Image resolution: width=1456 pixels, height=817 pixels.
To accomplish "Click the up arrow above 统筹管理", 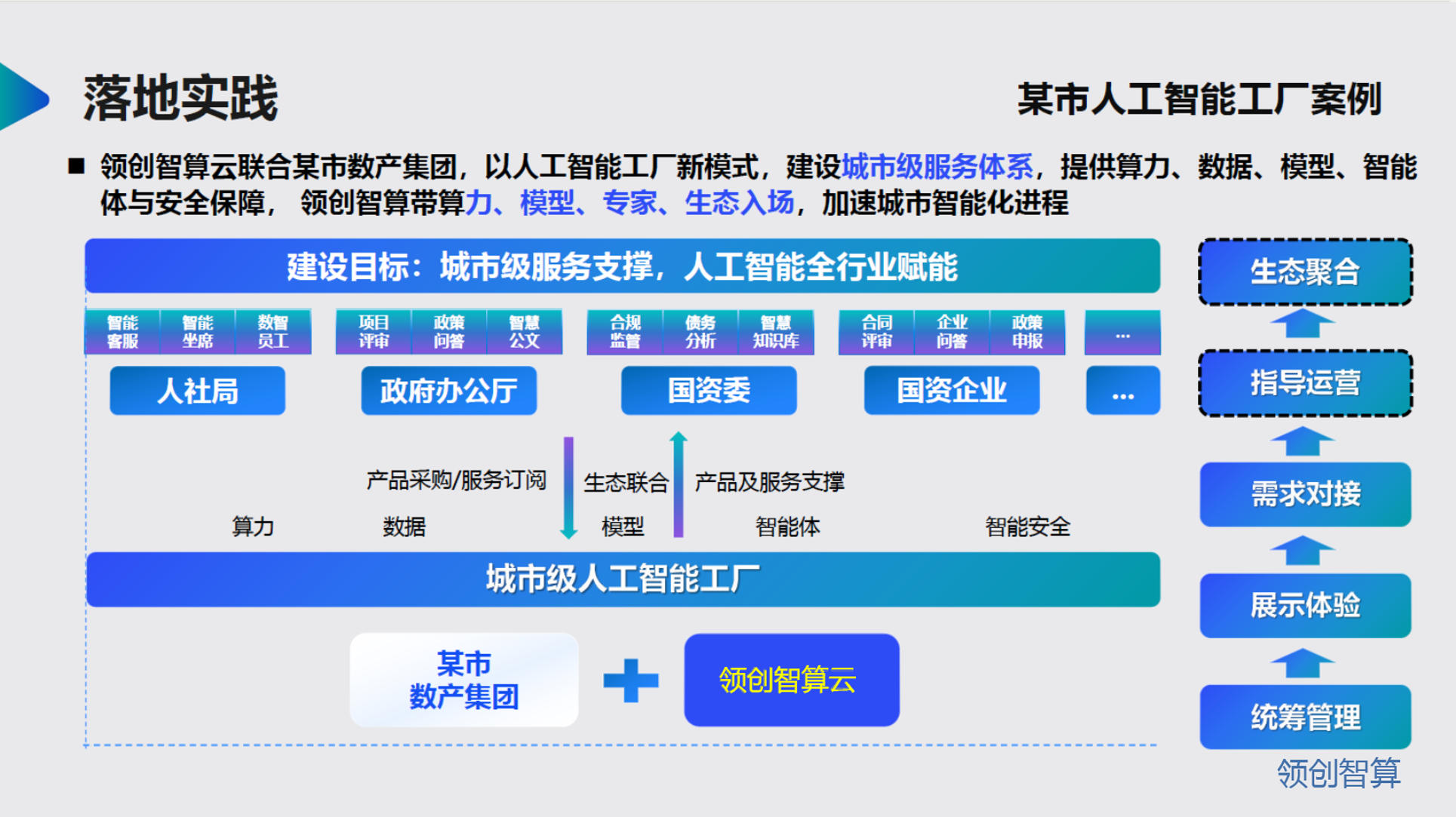I will 1303,663.
